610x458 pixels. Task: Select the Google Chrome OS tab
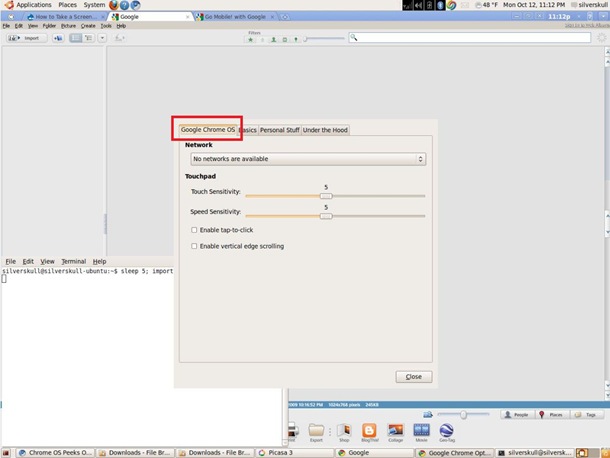coord(208,130)
